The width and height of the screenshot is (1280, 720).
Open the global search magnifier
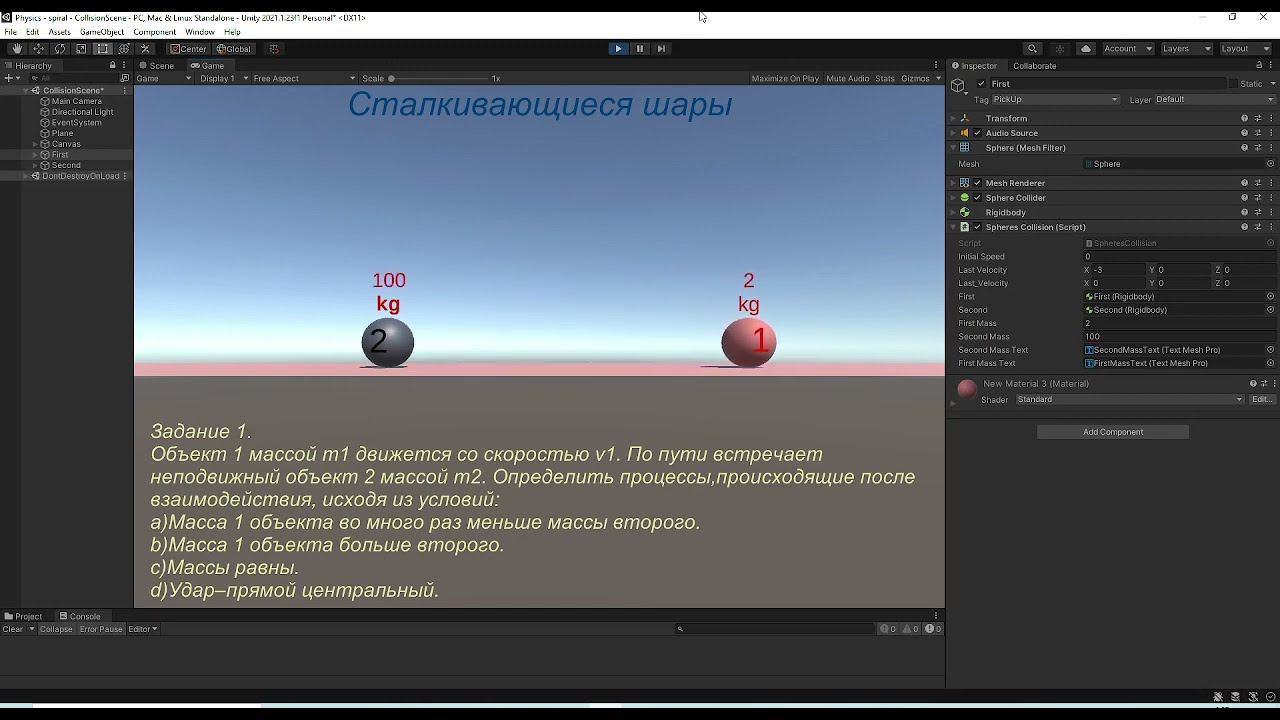[1032, 48]
